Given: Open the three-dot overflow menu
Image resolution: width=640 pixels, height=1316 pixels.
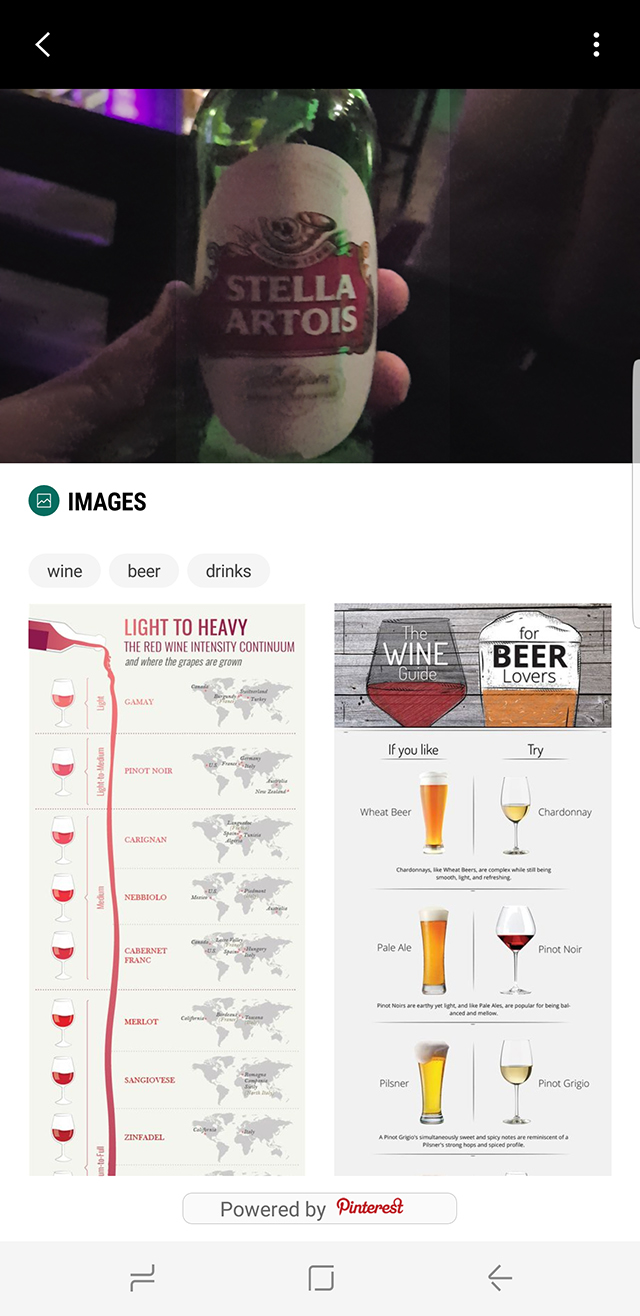Looking at the screenshot, I should 596,44.
